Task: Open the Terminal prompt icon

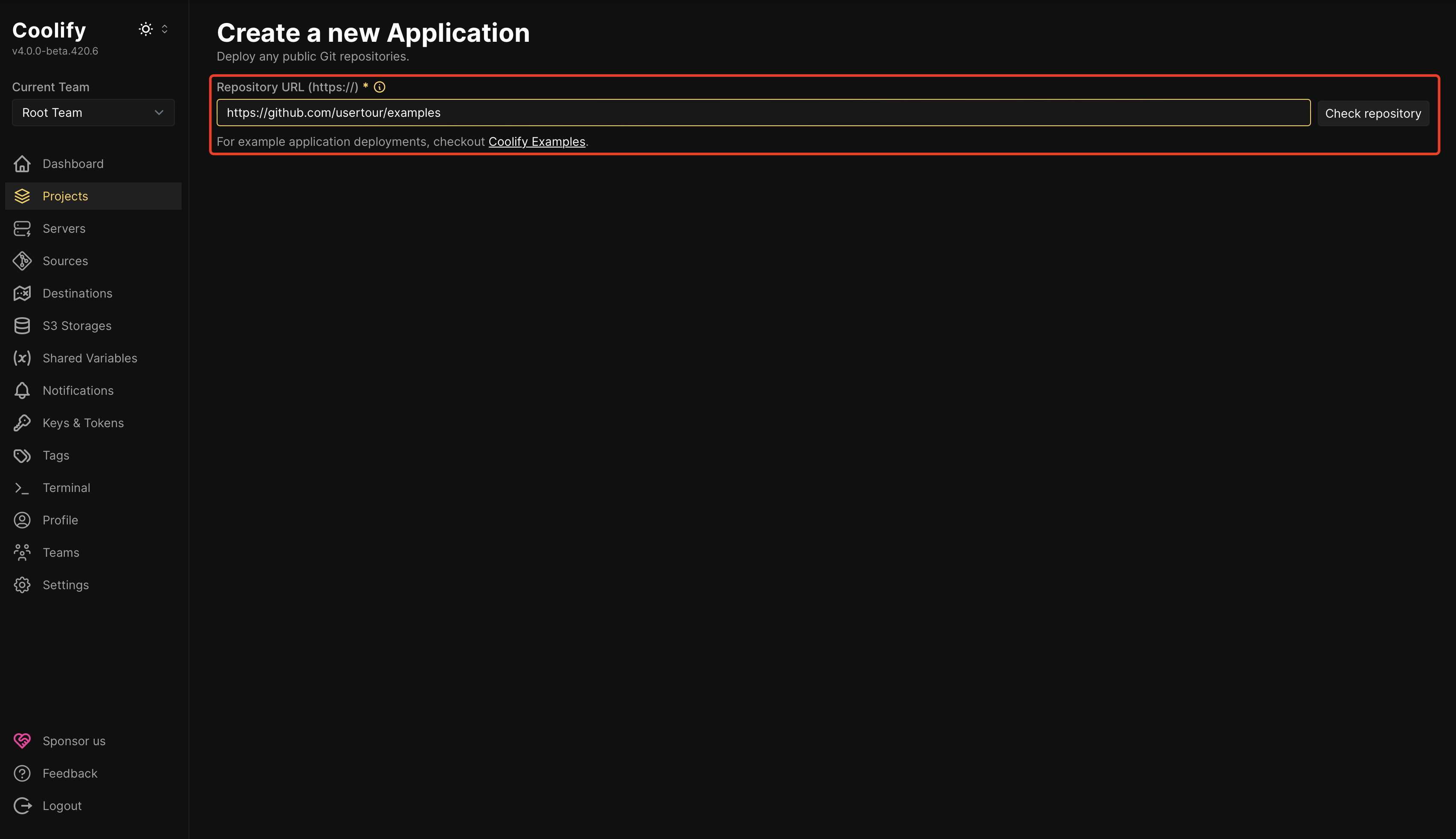Action: click(x=22, y=488)
